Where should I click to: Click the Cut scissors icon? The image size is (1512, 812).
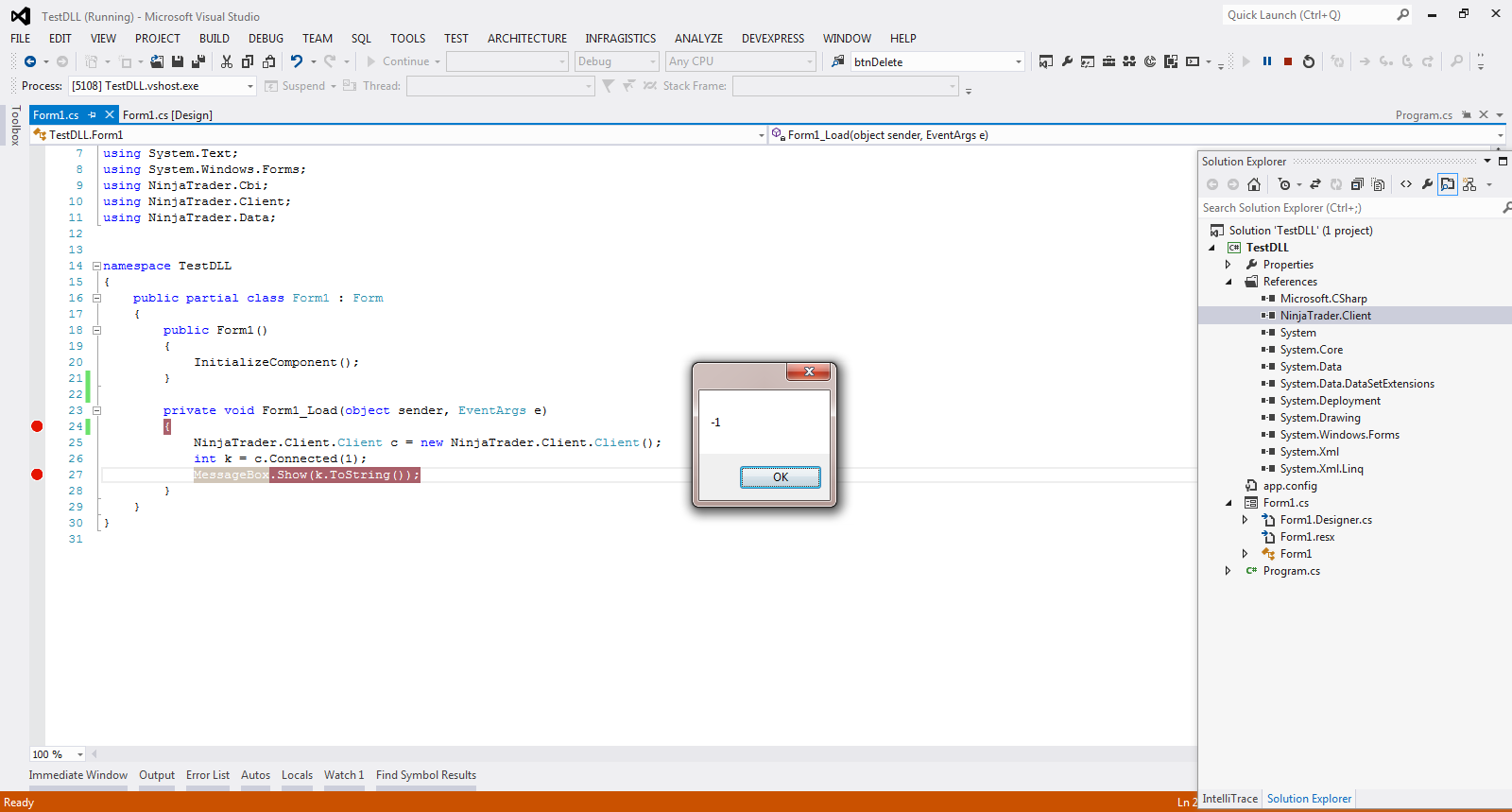[227, 61]
